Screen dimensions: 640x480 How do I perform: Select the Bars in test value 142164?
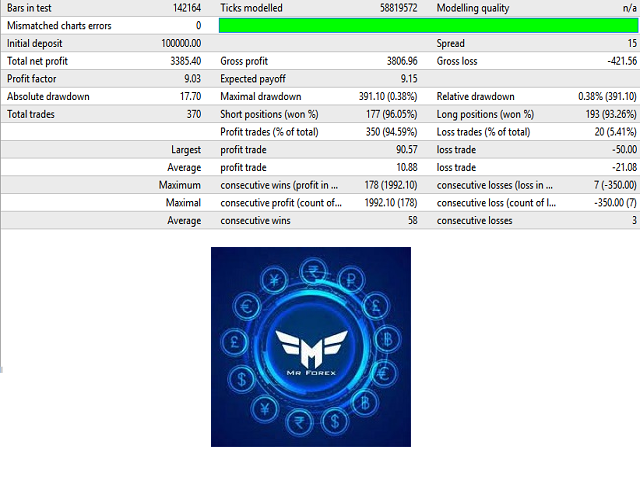[x=187, y=8]
